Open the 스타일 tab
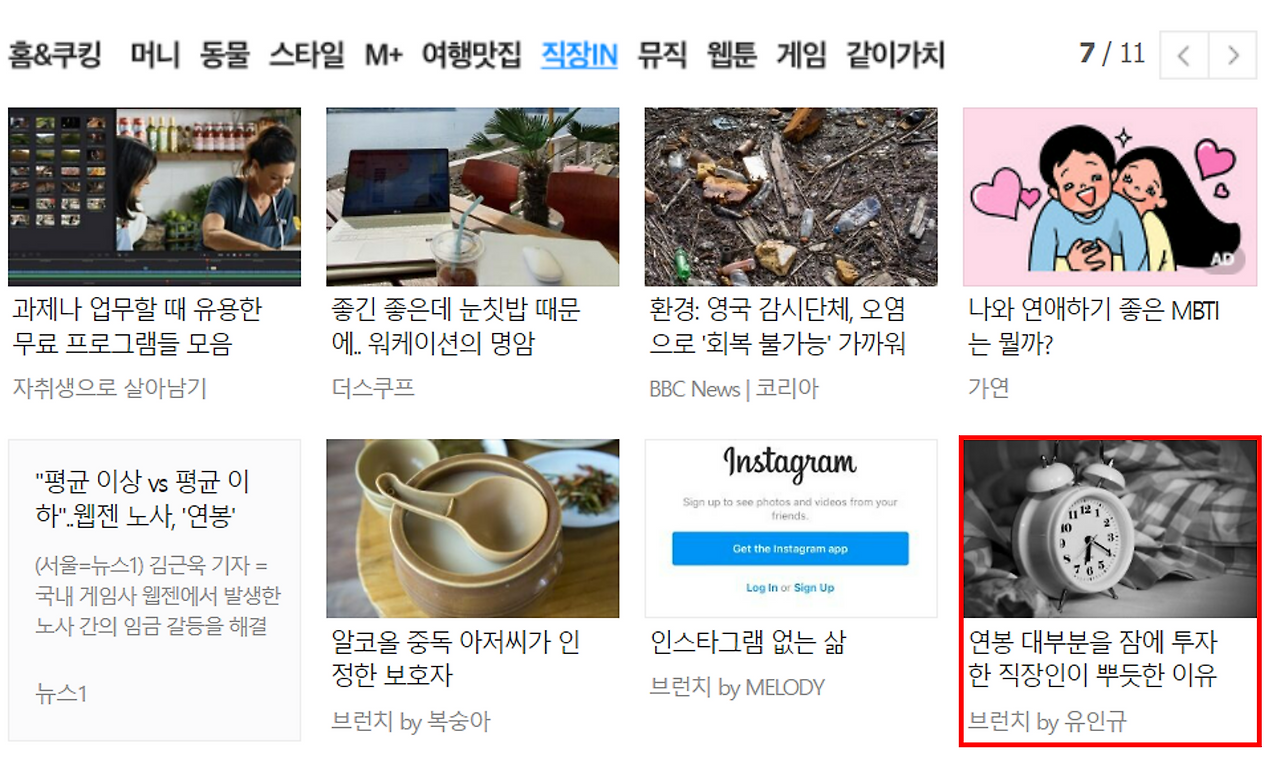 tap(306, 54)
